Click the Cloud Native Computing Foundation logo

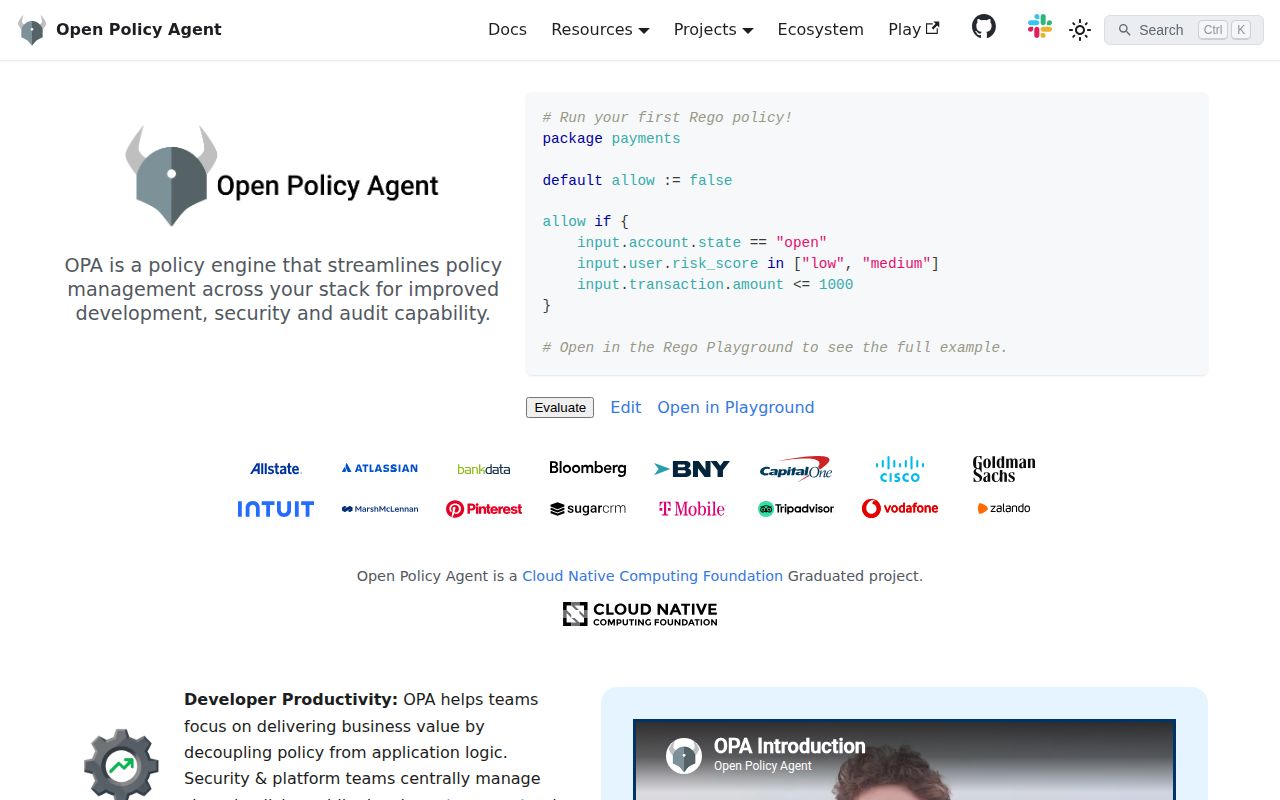pyautogui.click(x=640, y=614)
